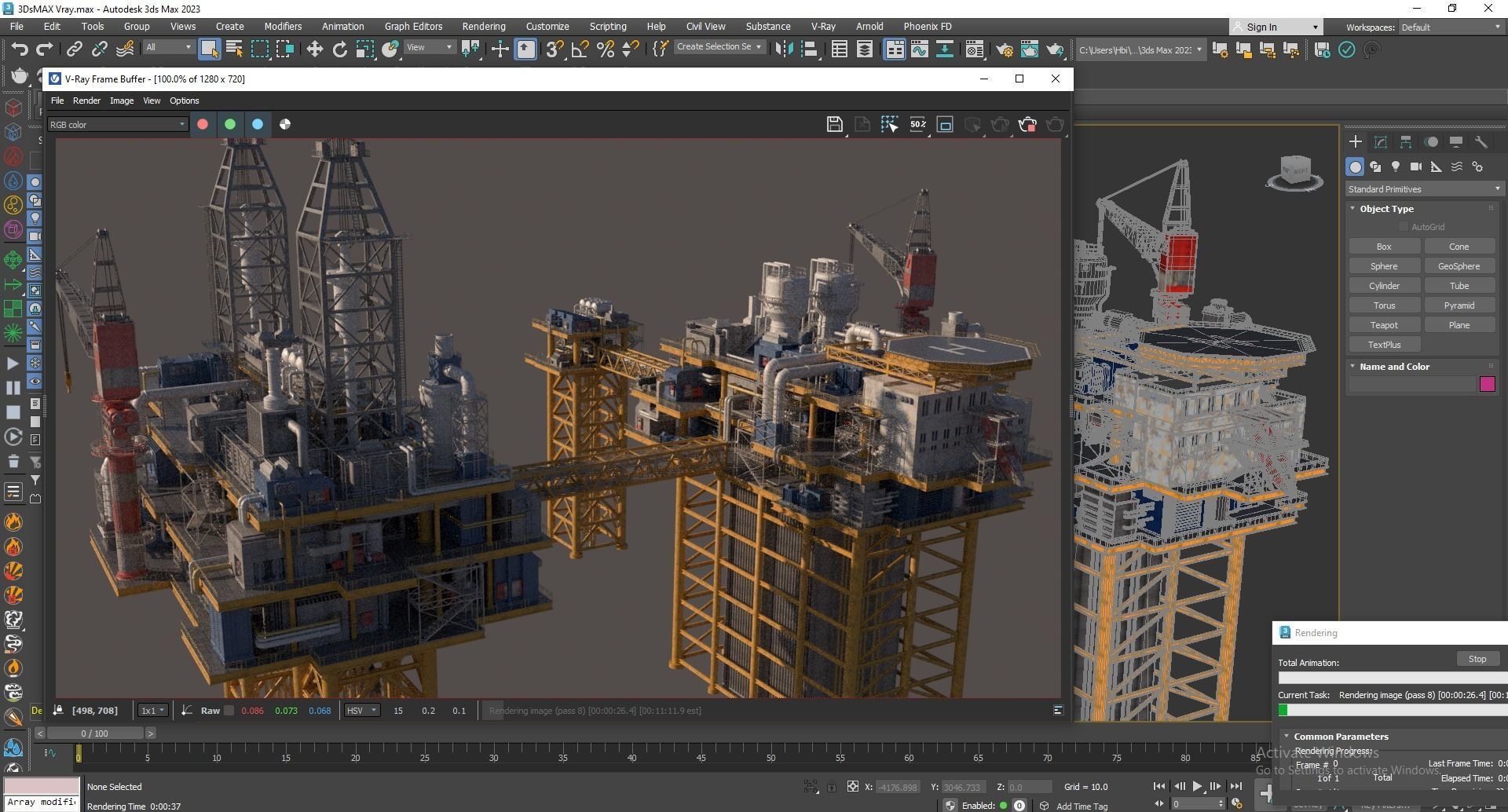
Task: Toggle the Percent Snap icon
Action: (x=605, y=49)
